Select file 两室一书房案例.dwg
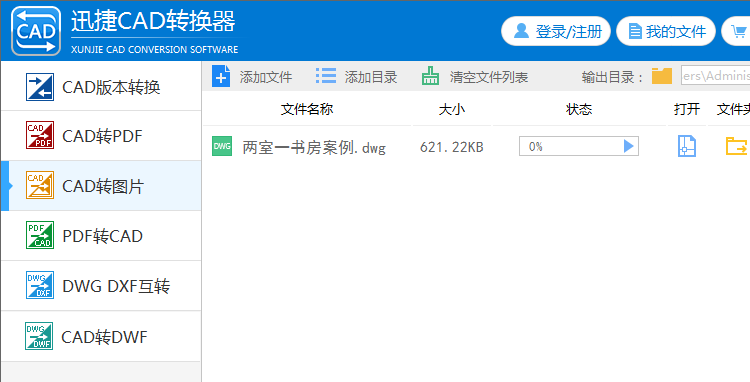750x382 pixels. 314,147
